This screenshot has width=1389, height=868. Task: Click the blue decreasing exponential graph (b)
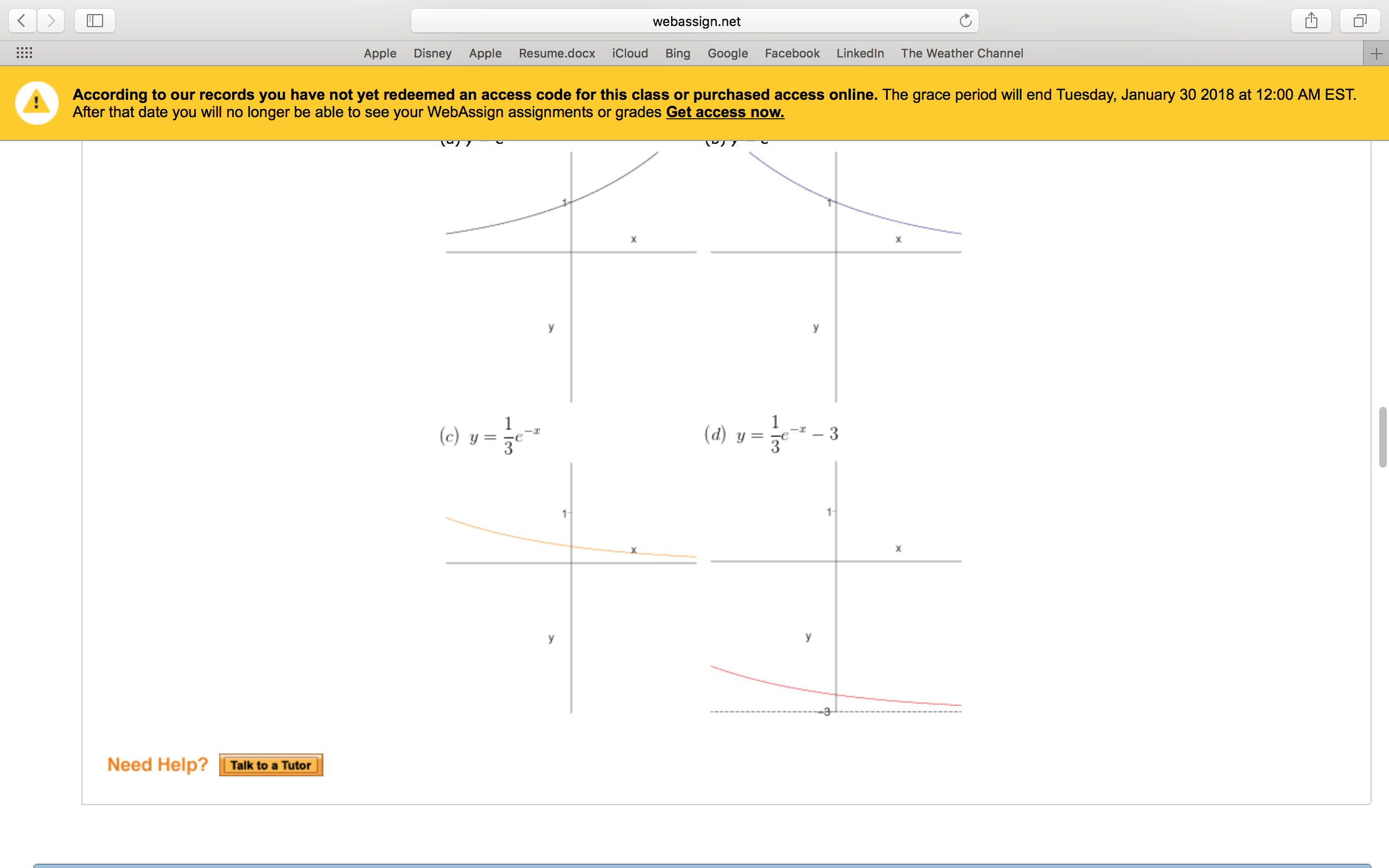tap(836, 277)
